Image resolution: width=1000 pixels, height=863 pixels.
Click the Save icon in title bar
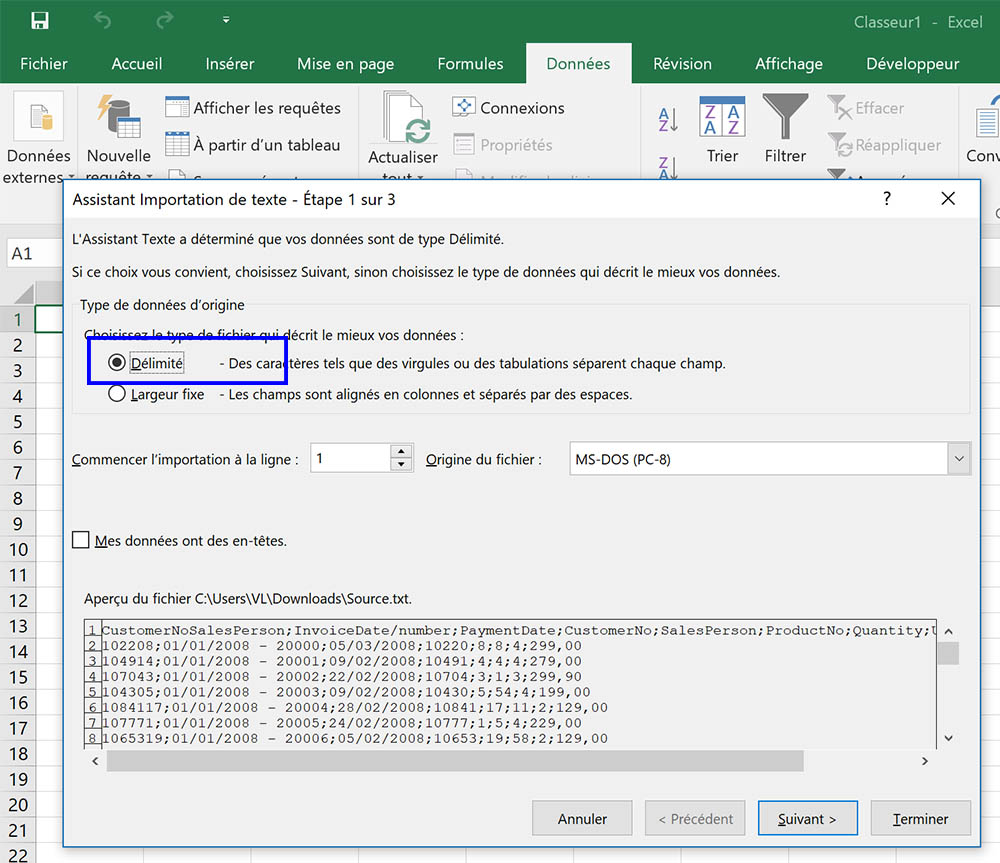(40, 21)
